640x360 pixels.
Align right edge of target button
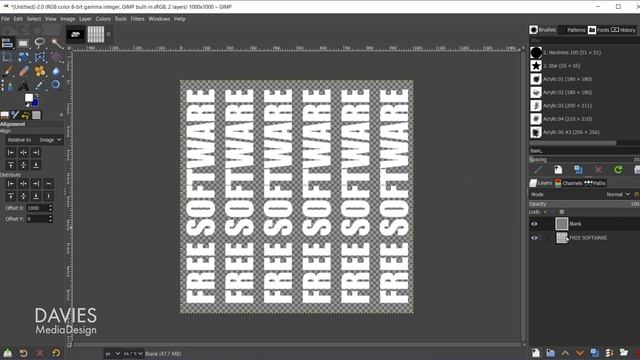(36, 153)
